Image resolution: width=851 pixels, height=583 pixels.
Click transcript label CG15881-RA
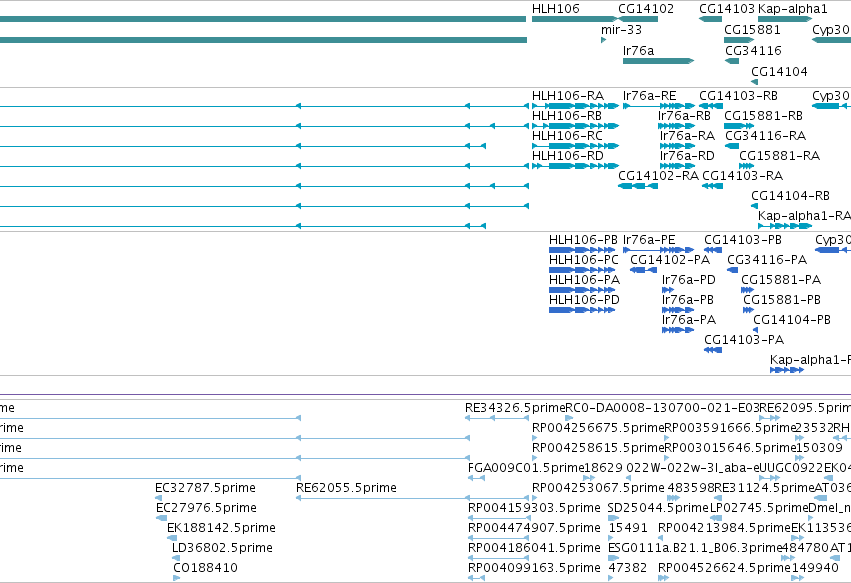click(779, 156)
